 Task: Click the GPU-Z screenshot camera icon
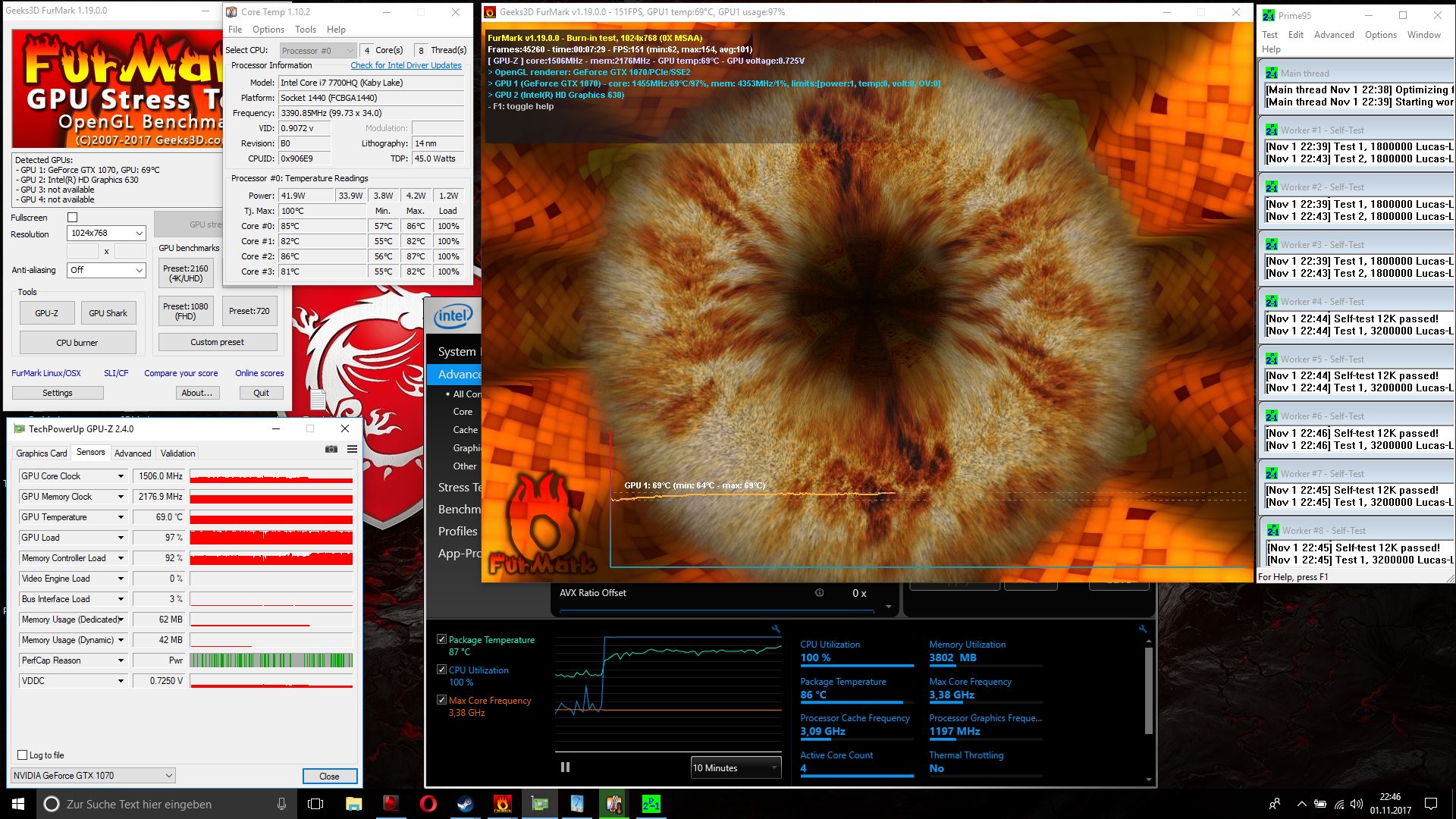click(x=331, y=449)
